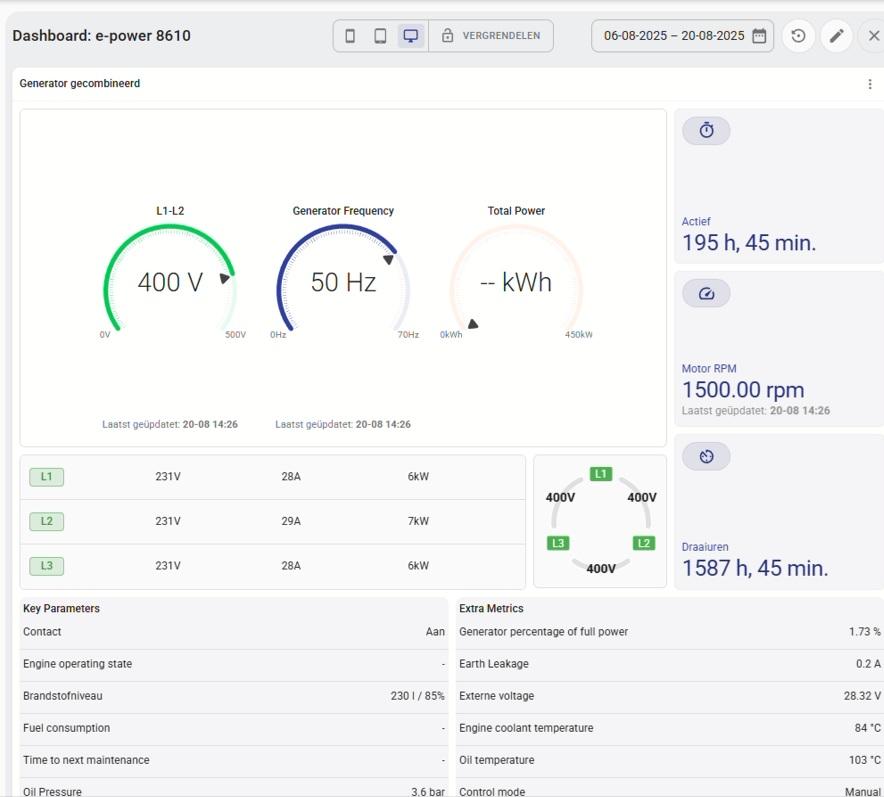The image size is (884, 797).
Task: Close the dashboard with X button
Action: [x=873, y=36]
